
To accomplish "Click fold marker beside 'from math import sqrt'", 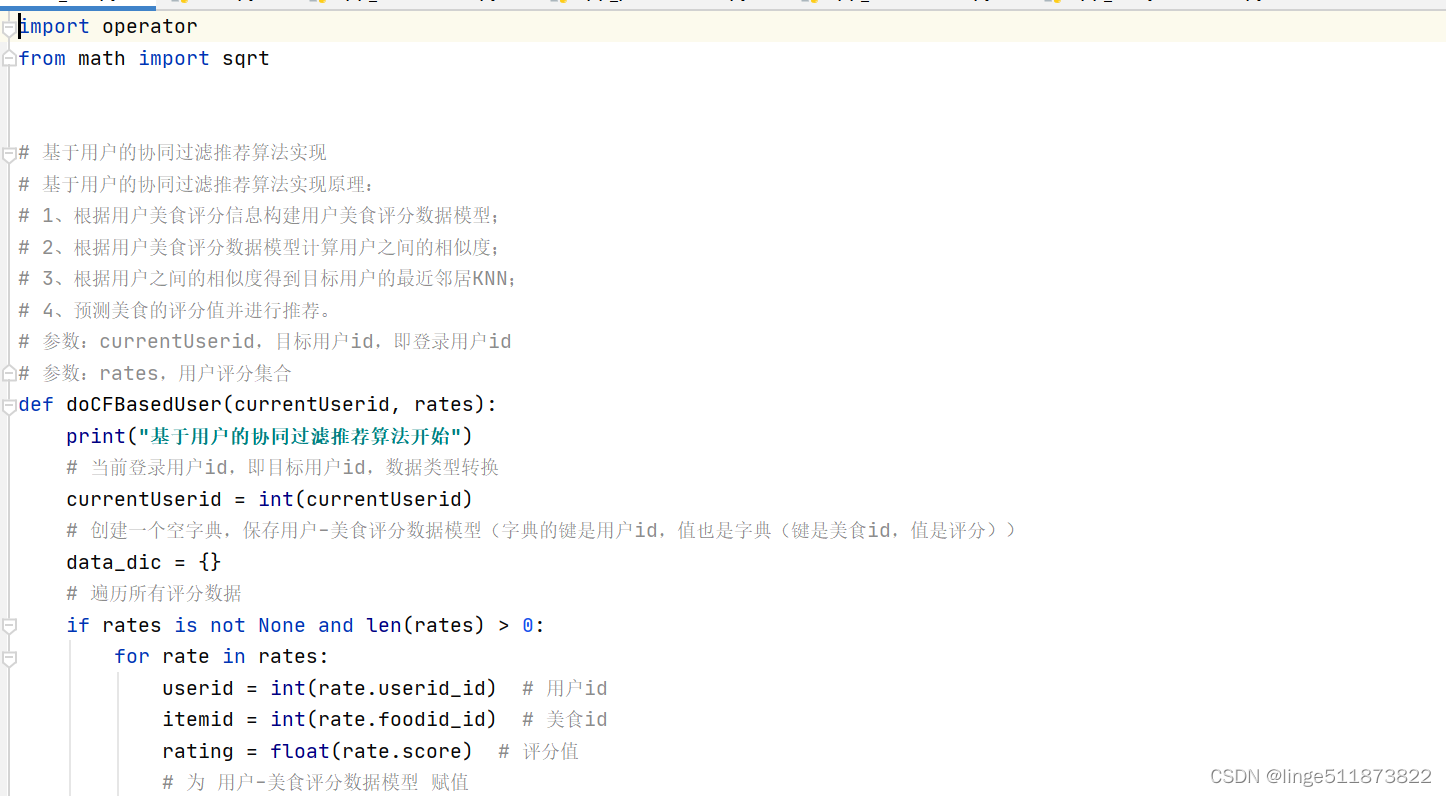I will (x=9, y=58).
